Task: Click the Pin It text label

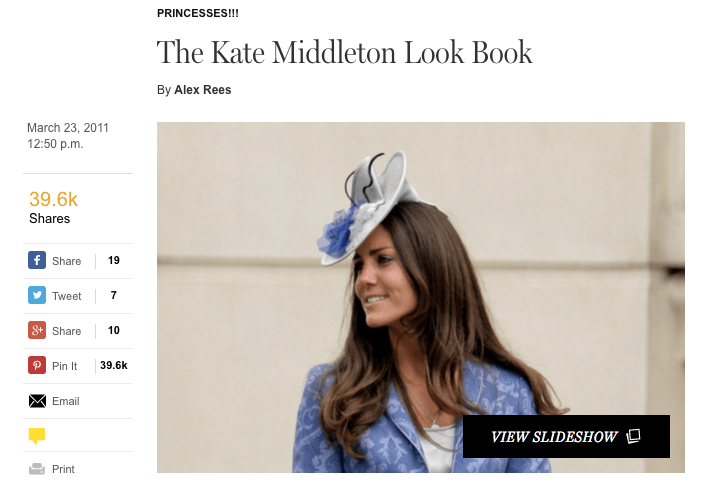Action: (64, 366)
